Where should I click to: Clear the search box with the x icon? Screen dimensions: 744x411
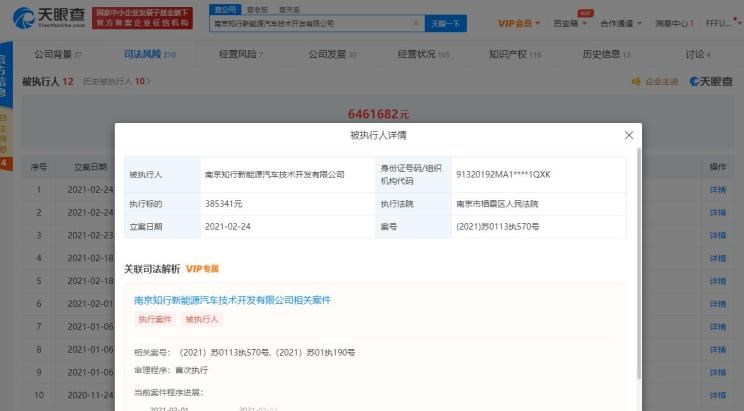tap(416, 23)
